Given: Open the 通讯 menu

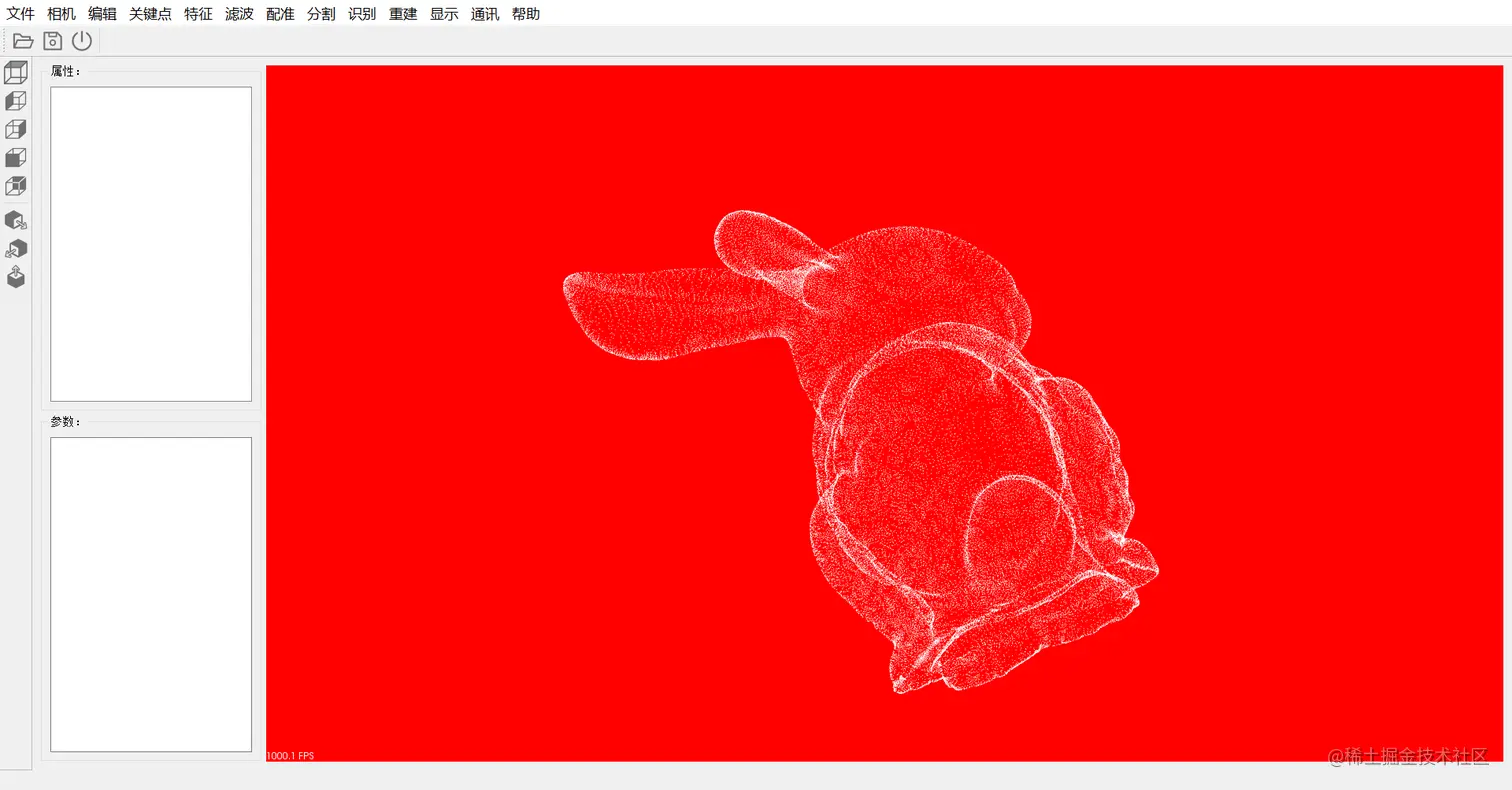Looking at the screenshot, I should tap(485, 14).
